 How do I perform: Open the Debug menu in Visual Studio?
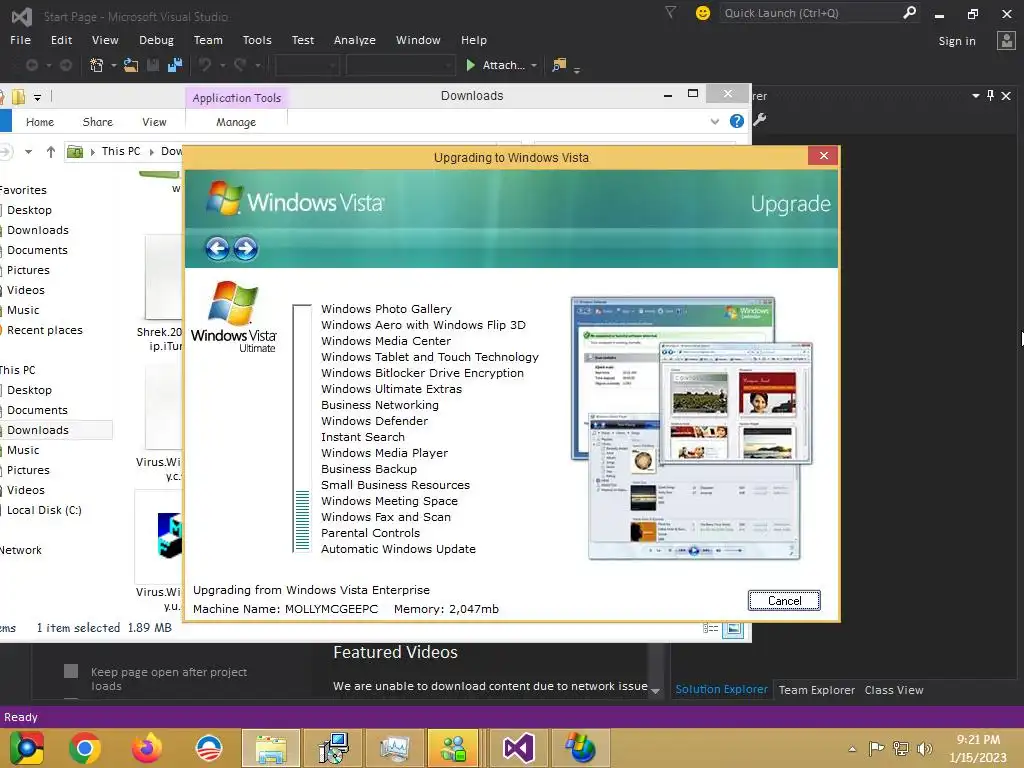(156, 40)
